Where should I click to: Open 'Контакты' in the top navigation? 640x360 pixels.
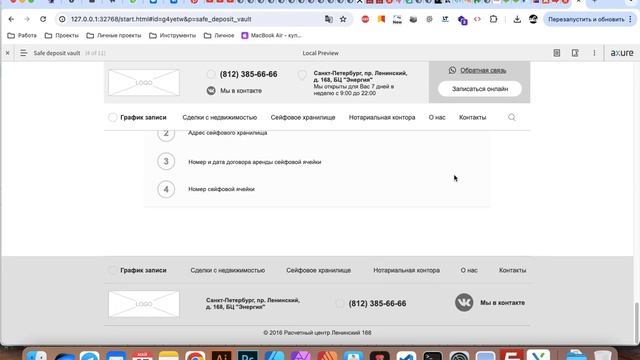(473, 118)
